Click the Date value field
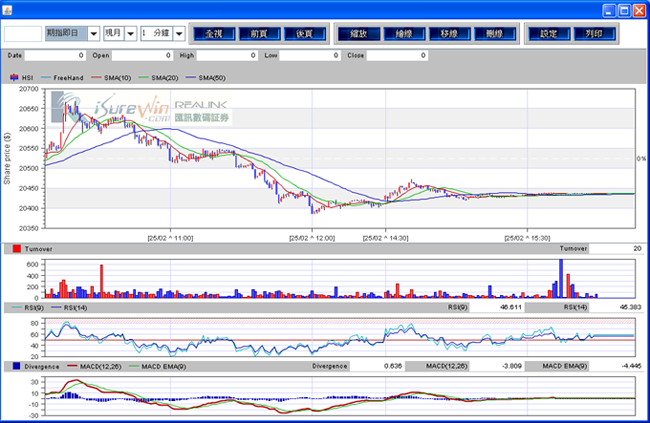 (x=55, y=55)
